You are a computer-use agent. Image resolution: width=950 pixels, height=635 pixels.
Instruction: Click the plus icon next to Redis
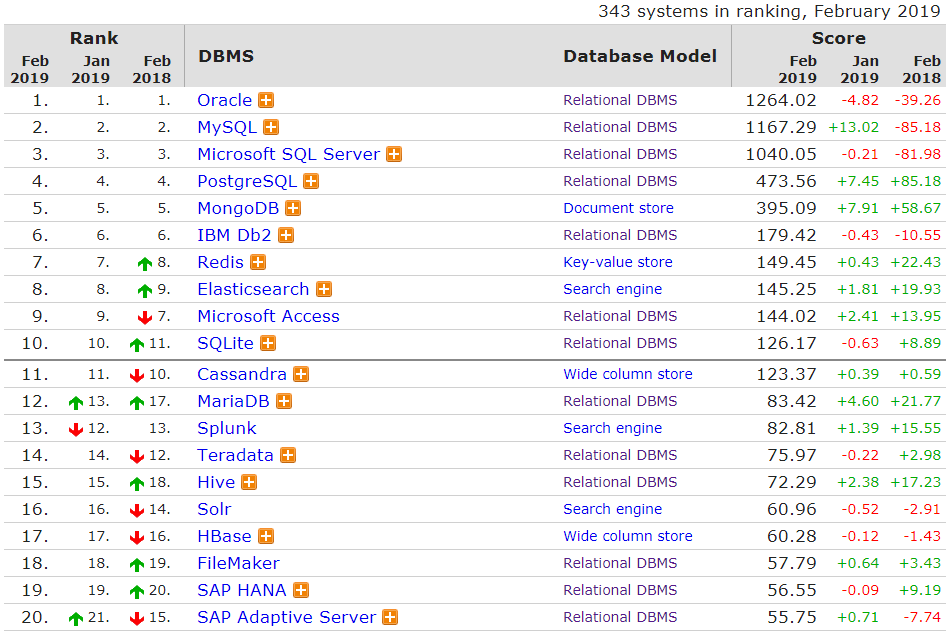258,262
